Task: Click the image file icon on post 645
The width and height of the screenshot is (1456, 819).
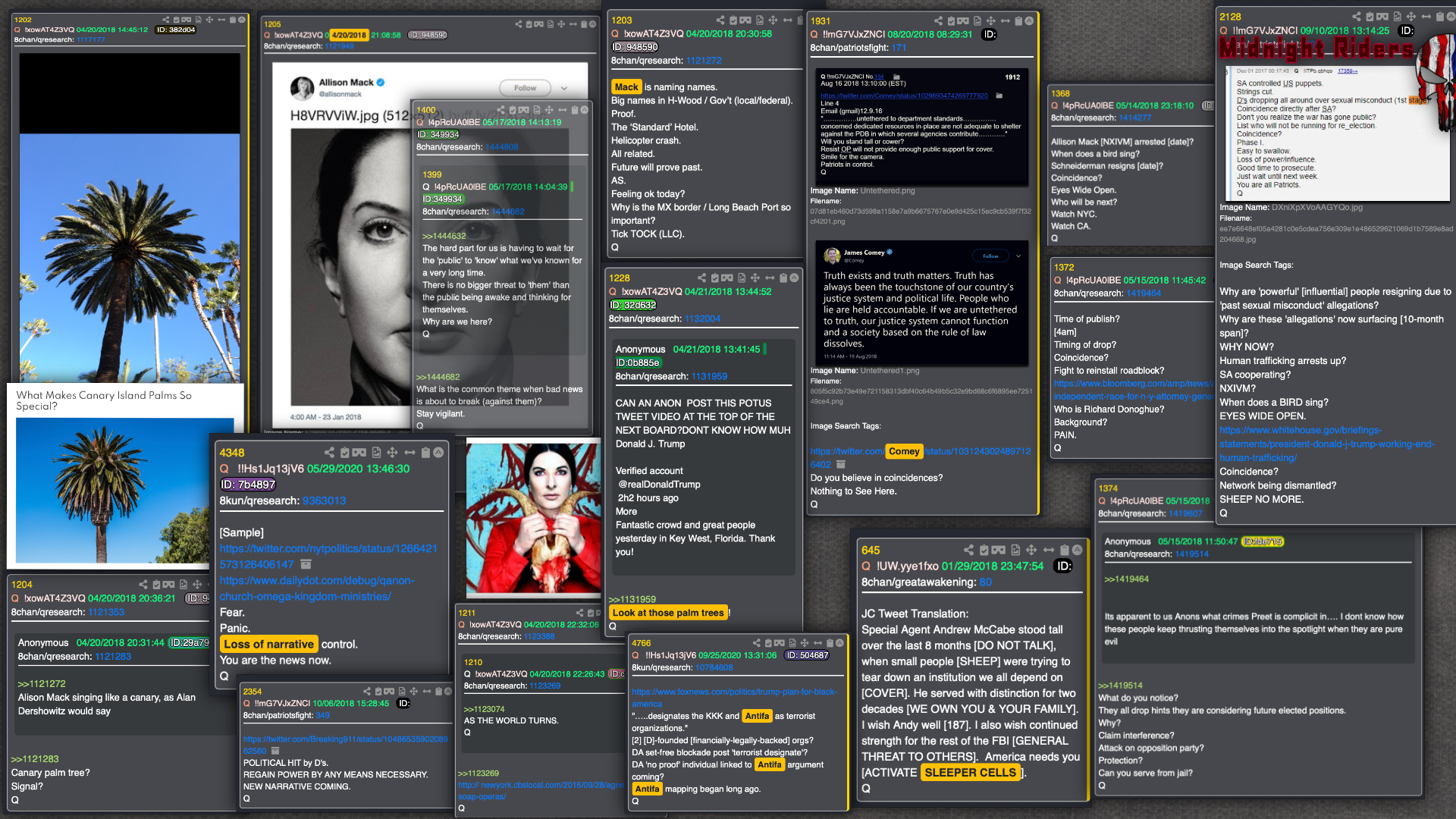Action: (x=1015, y=550)
